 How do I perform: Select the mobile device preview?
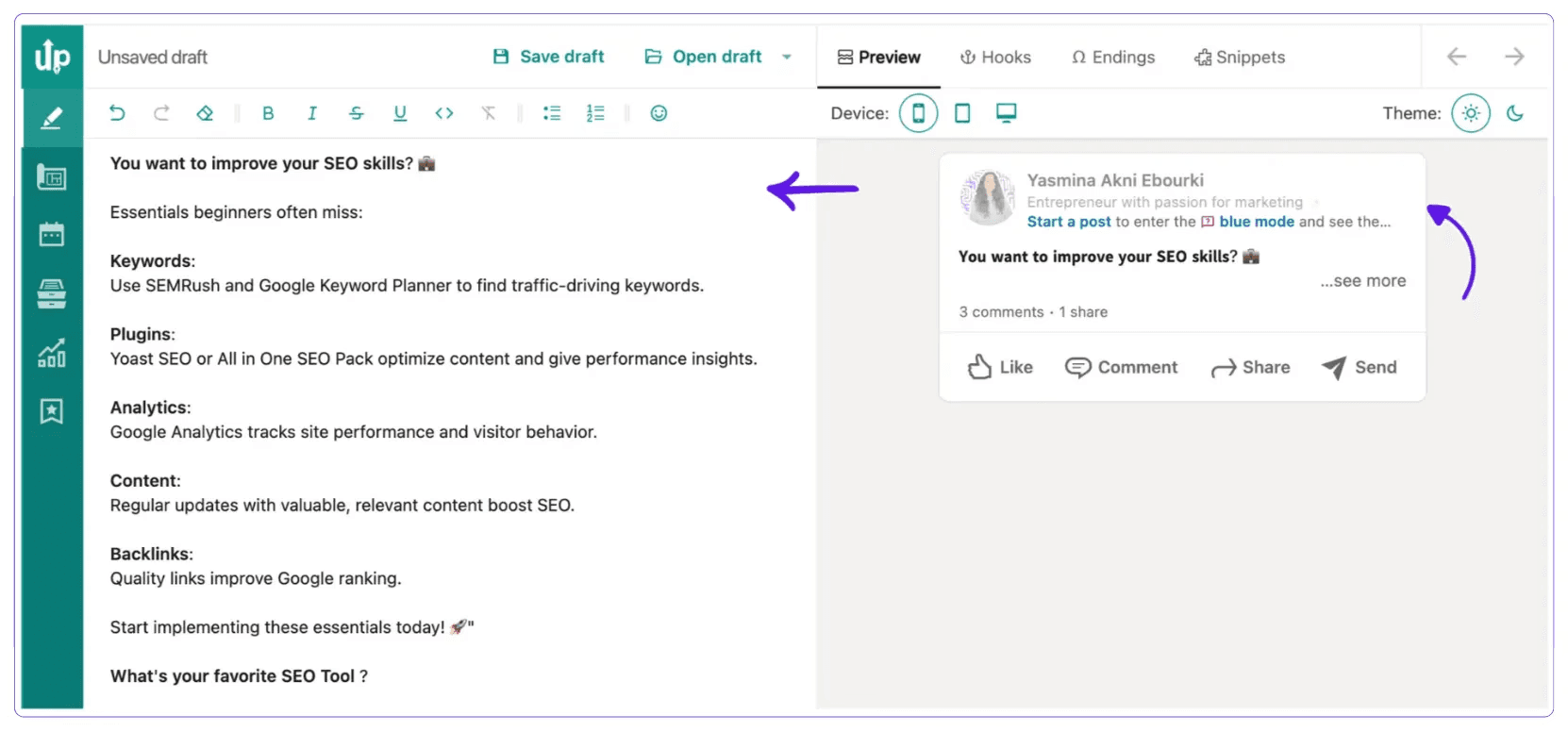pos(918,113)
